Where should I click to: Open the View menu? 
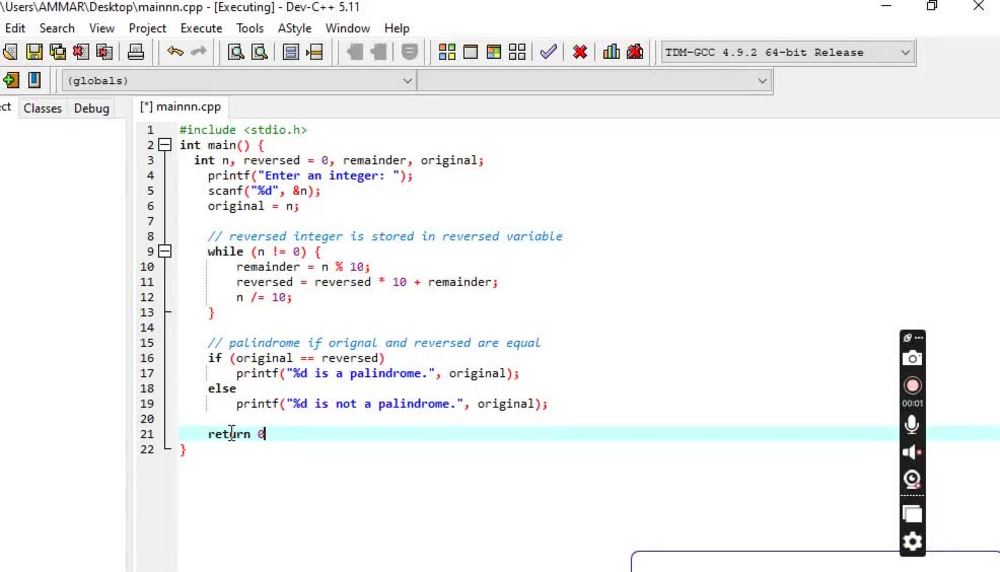[101, 28]
